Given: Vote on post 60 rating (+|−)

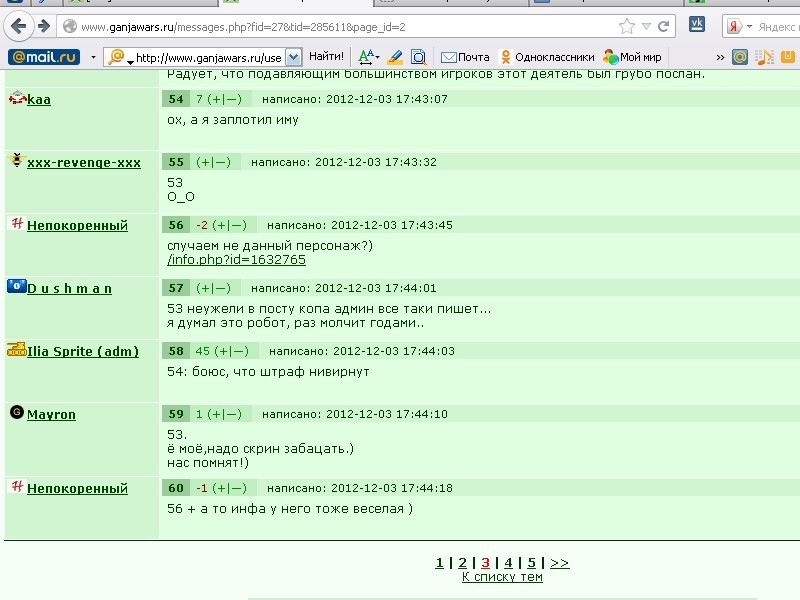Looking at the screenshot, I should coord(230,488).
